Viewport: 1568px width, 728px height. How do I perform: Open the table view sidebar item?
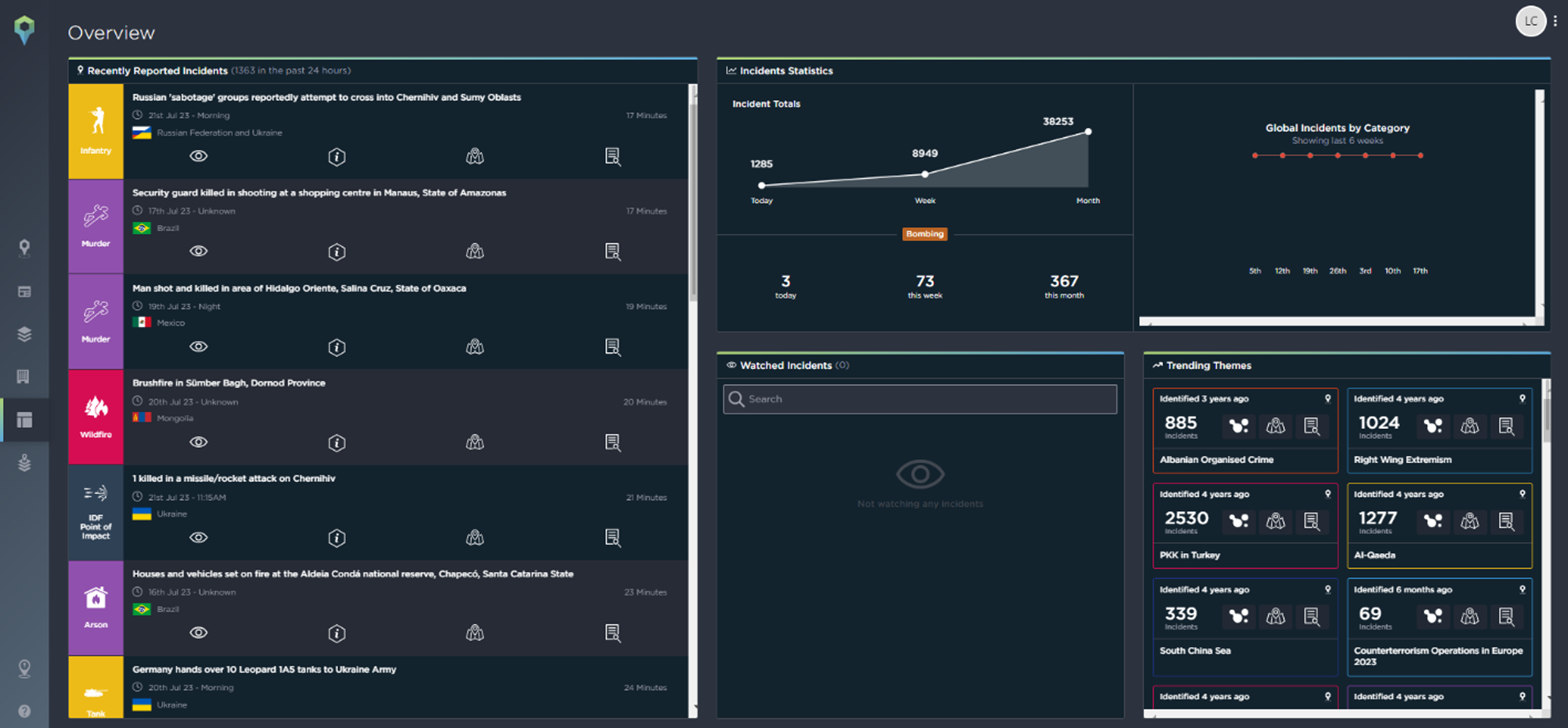24,292
